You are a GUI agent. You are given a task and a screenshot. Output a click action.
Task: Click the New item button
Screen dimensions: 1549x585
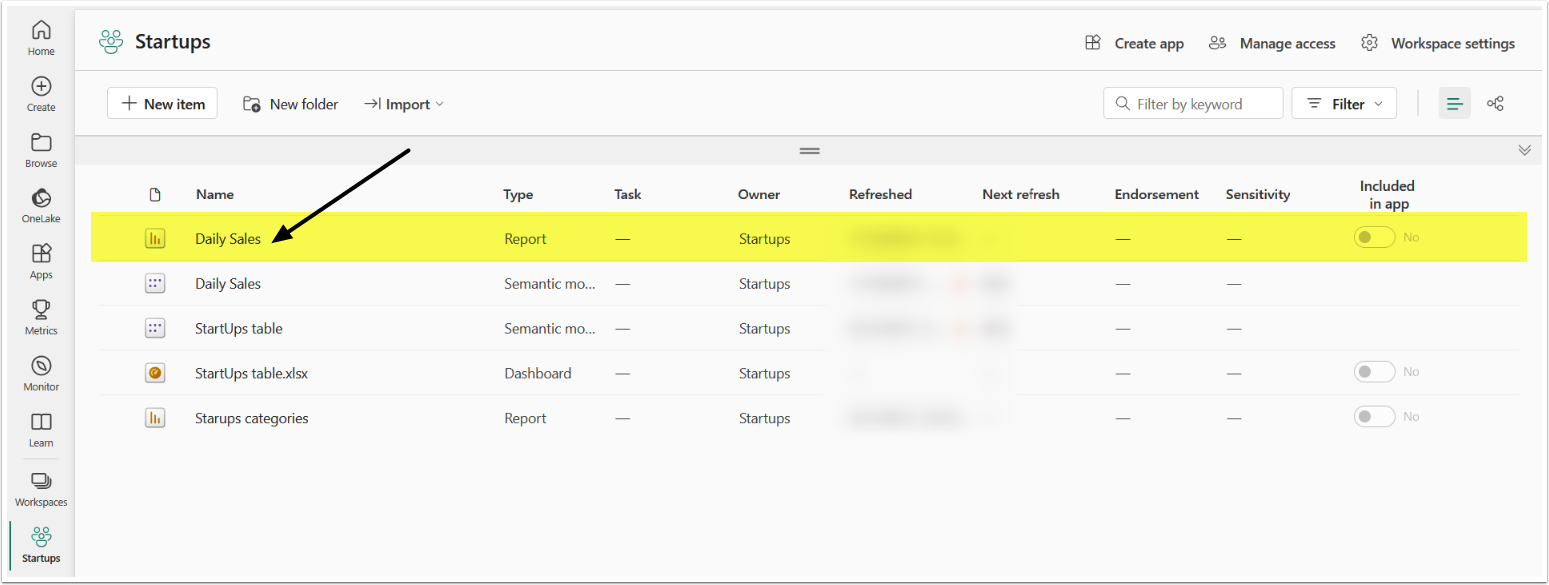pos(162,104)
